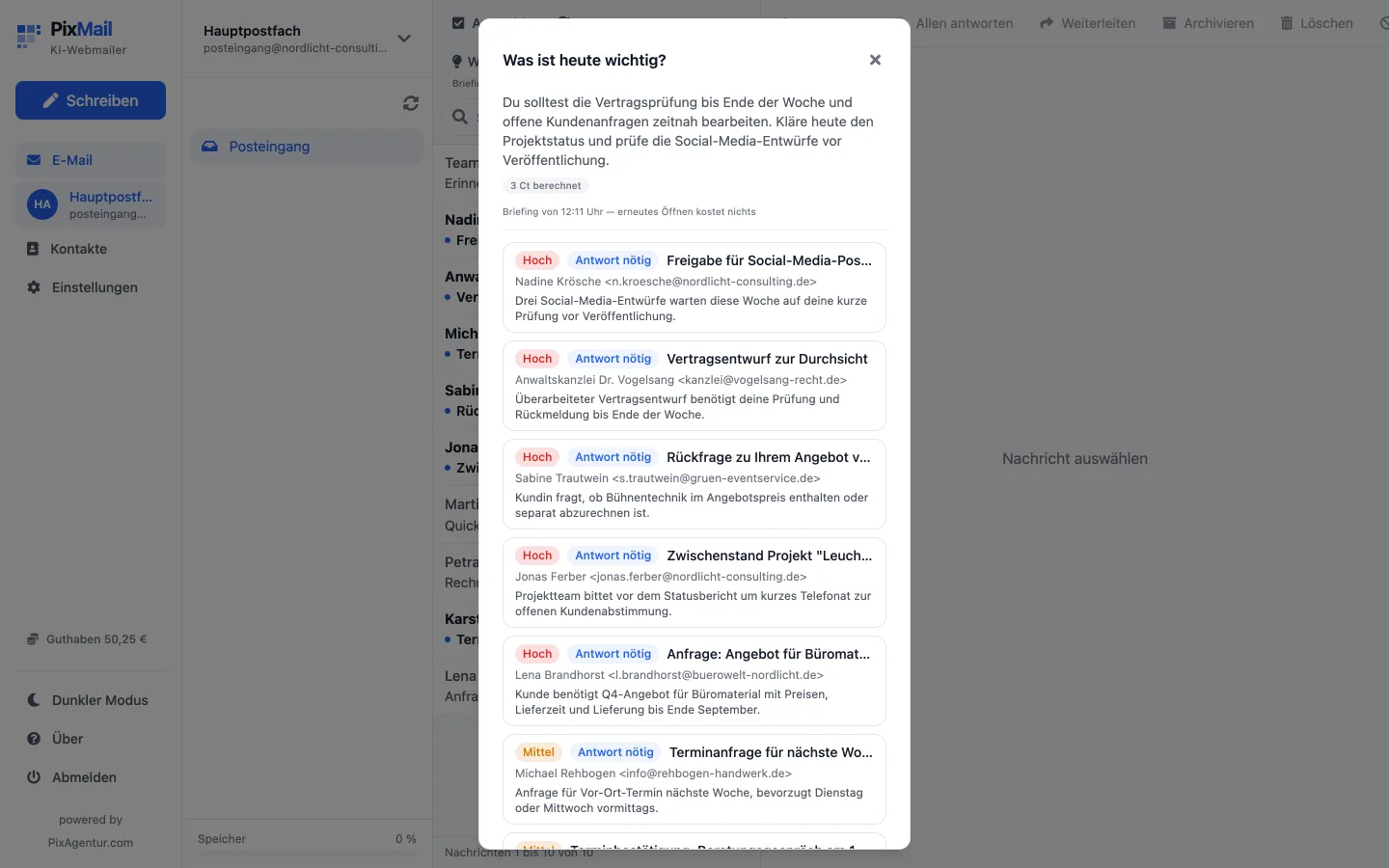
Task: Toggle Dunkler Modus
Action: (91, 700)
